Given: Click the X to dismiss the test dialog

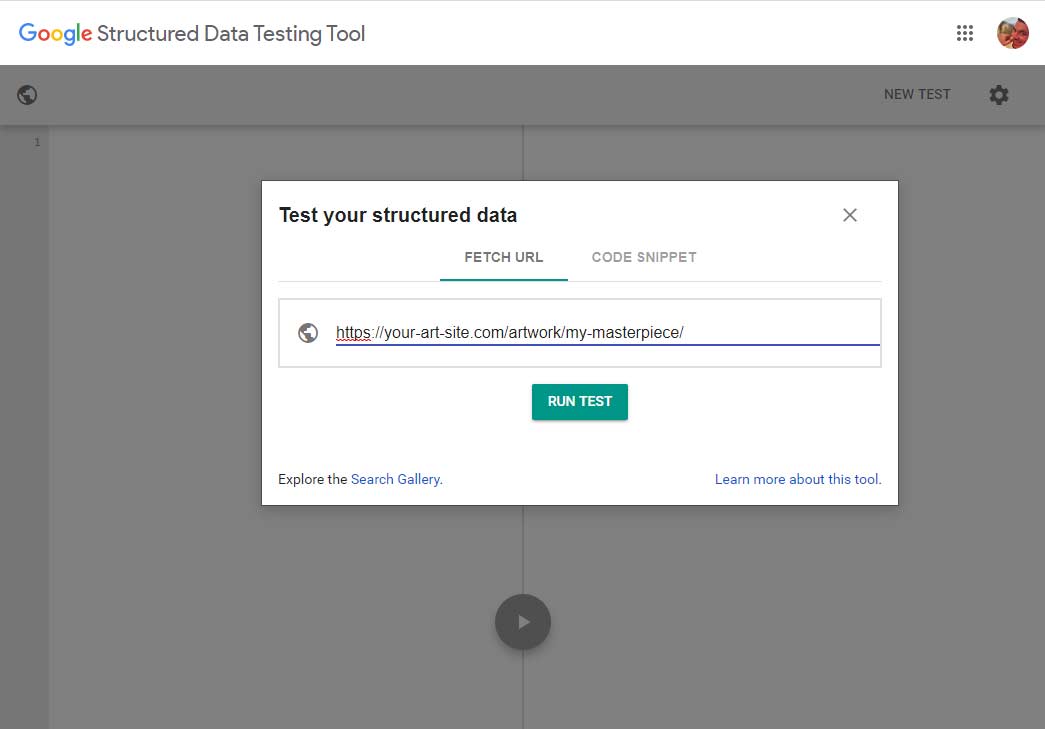Looking at the screenshot, I should 849,214.
